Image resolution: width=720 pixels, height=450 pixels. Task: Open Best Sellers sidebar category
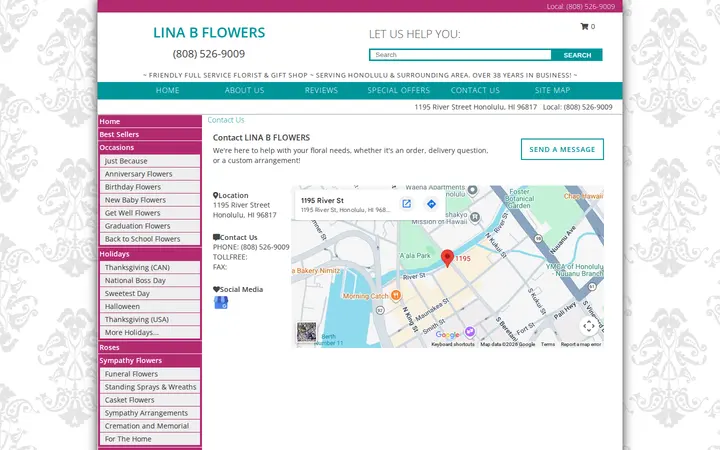coord(150,134)
